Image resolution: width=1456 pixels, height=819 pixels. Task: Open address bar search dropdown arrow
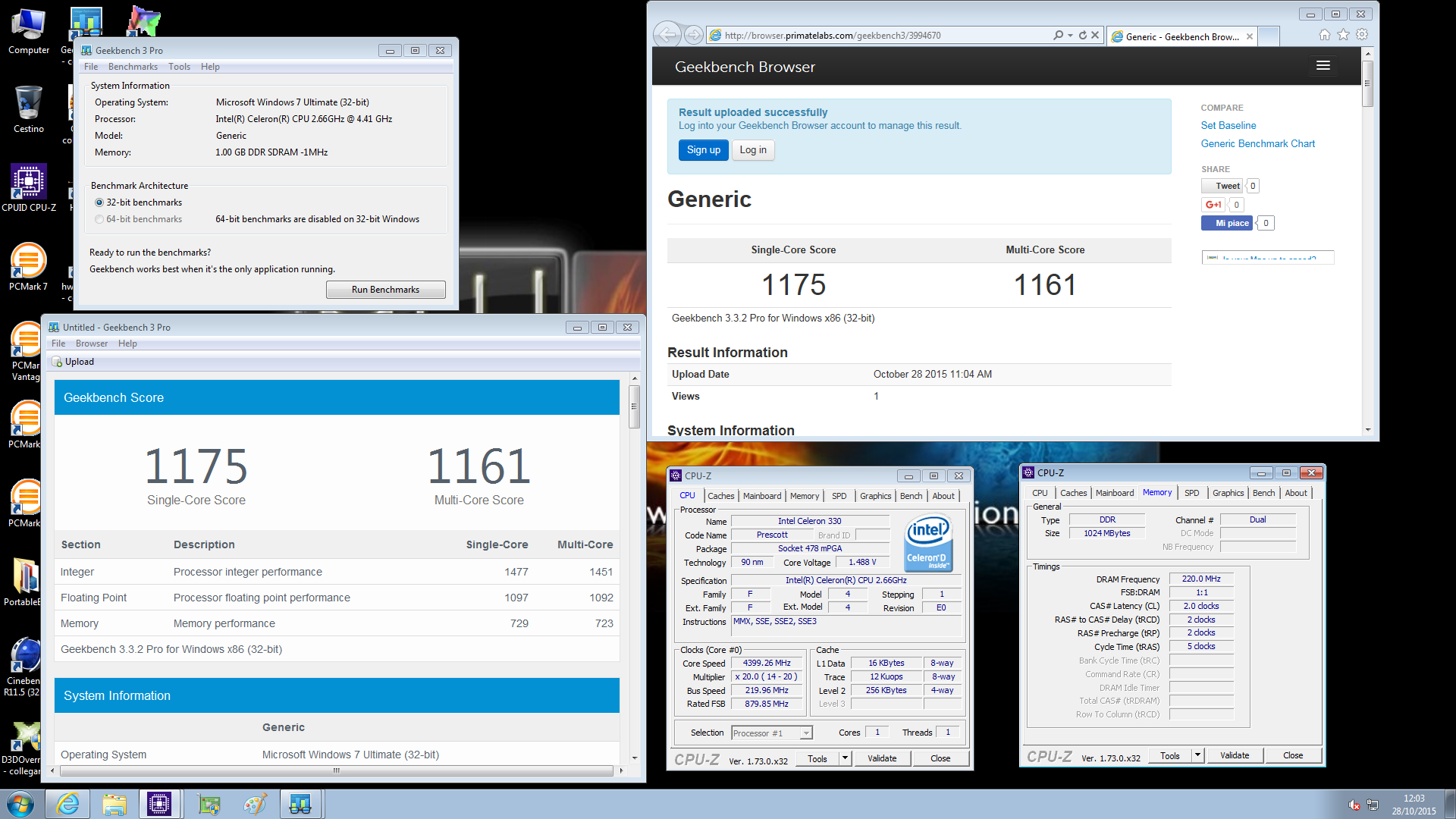point(1070,35)
